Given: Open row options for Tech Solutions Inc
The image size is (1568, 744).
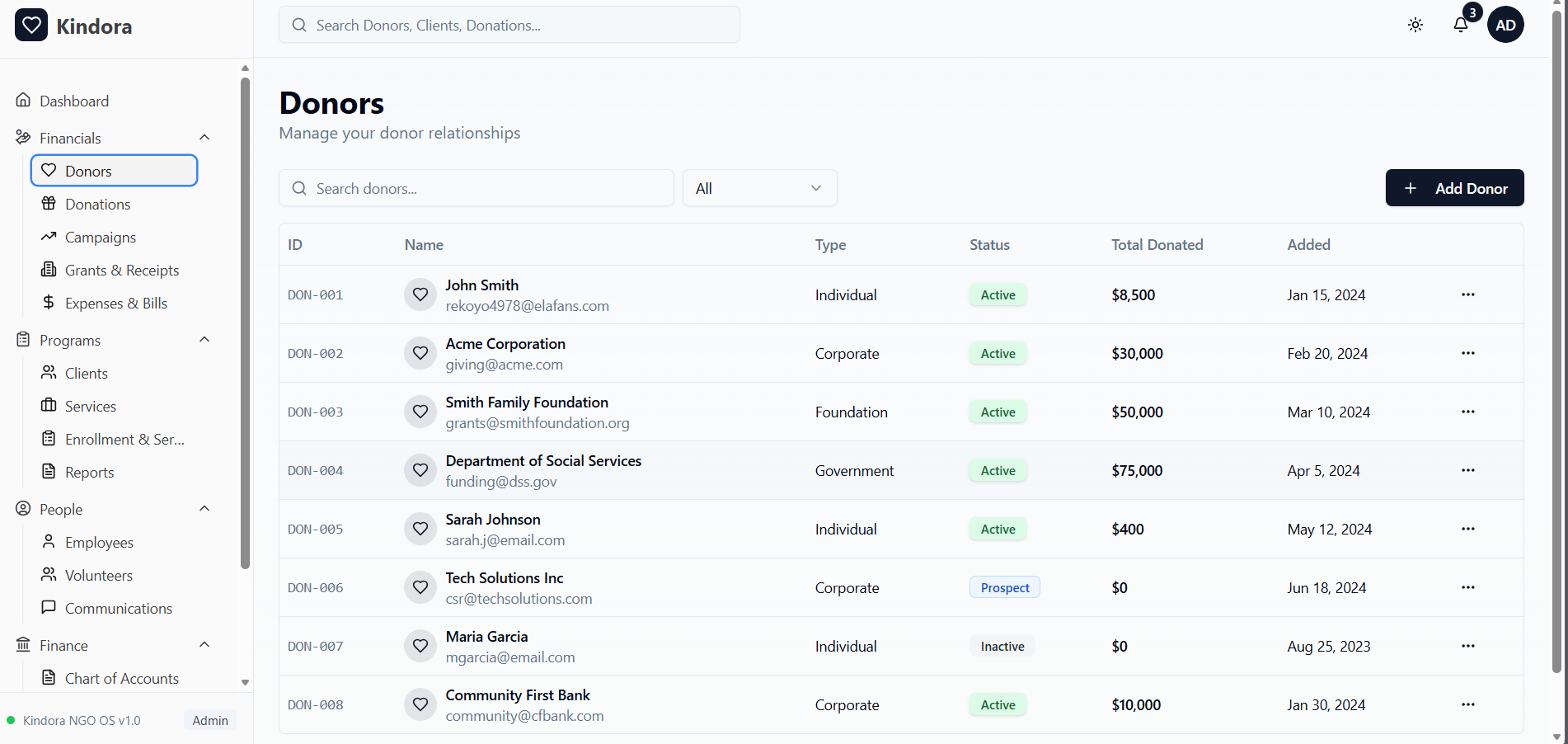Looking at the screenshot, I should coord(1467,587).
